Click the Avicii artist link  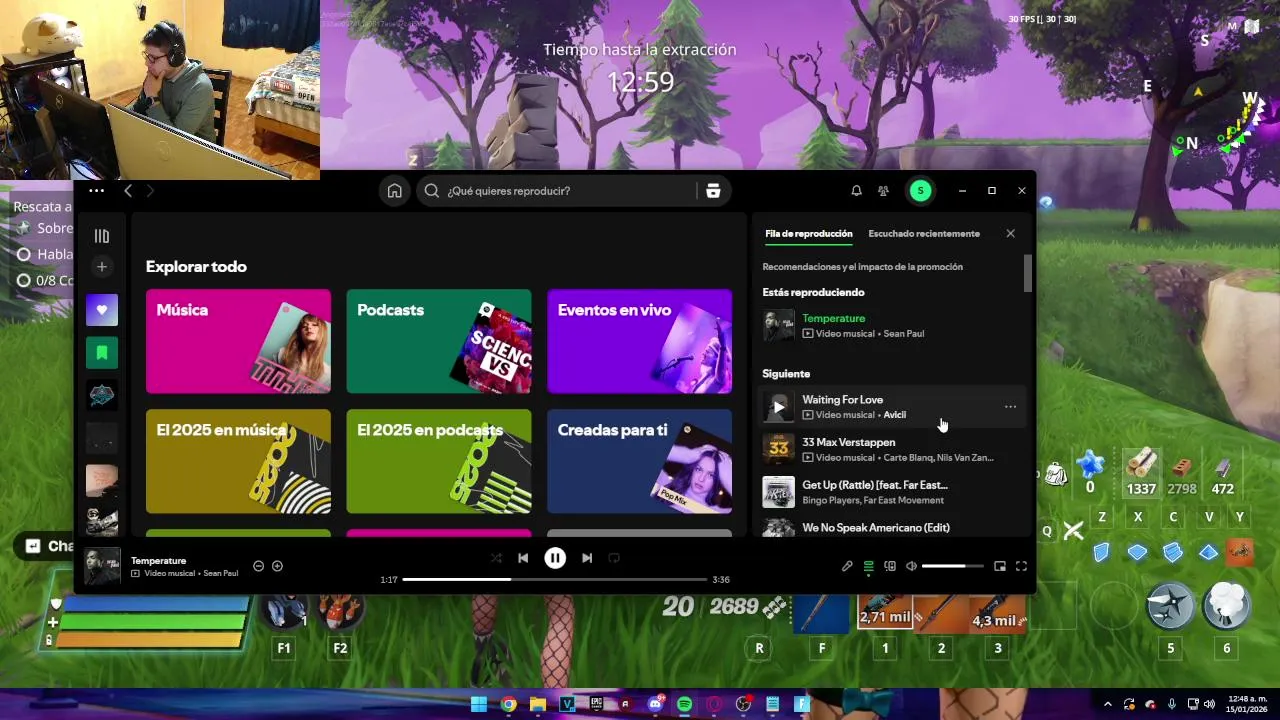pos(894,415)
